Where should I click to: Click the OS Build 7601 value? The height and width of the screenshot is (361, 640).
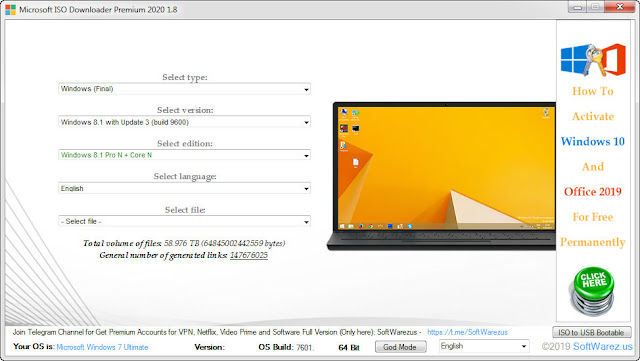coord(304,348)
